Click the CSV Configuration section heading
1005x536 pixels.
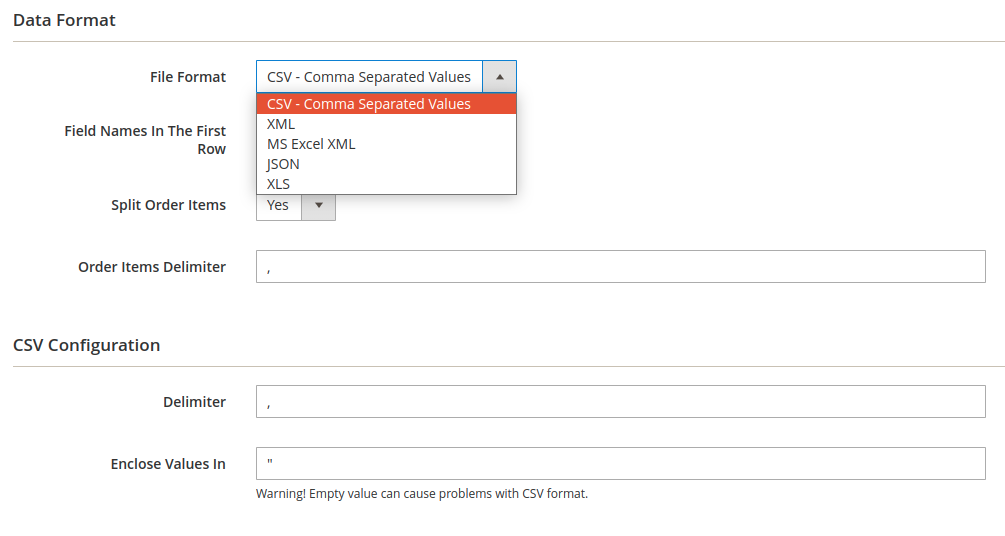pos(87,345)
